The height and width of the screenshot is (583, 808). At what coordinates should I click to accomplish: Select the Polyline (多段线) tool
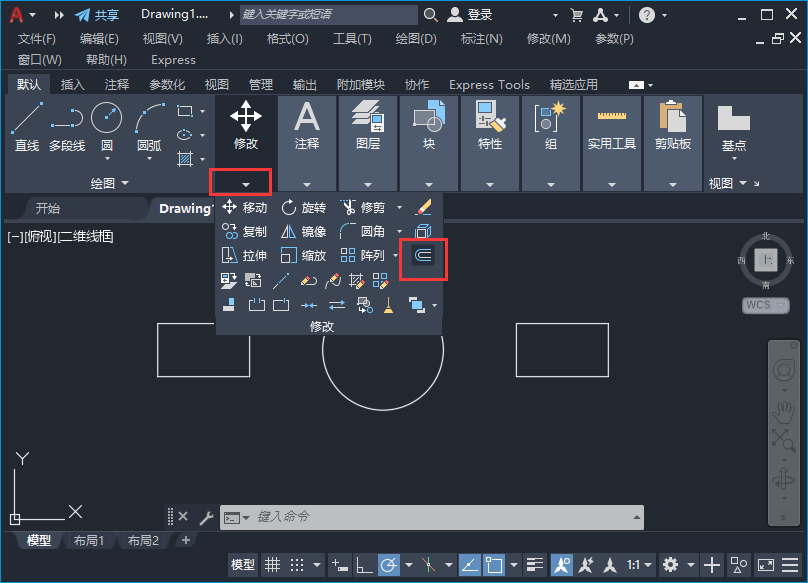67,127
